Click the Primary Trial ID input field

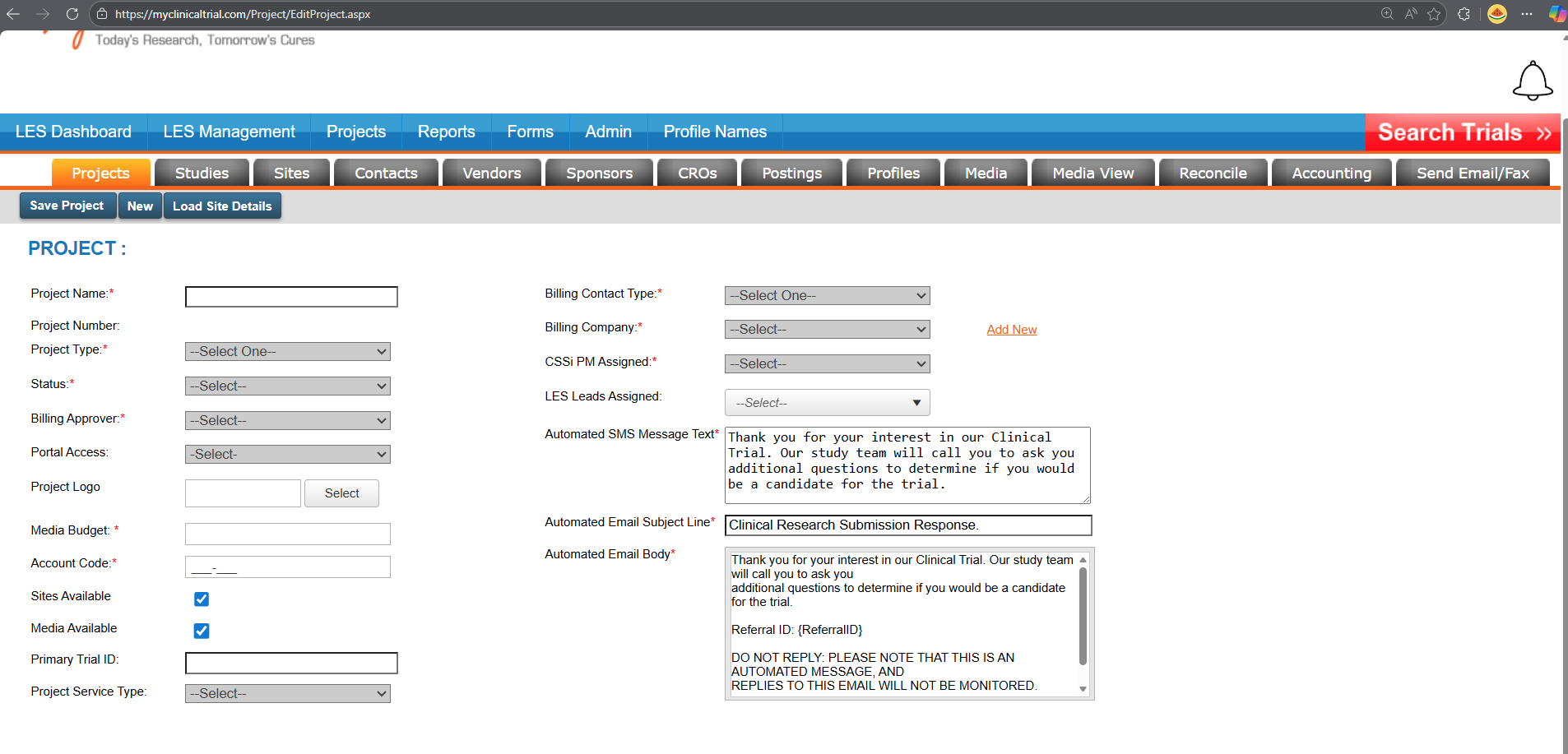click(291, 664)
